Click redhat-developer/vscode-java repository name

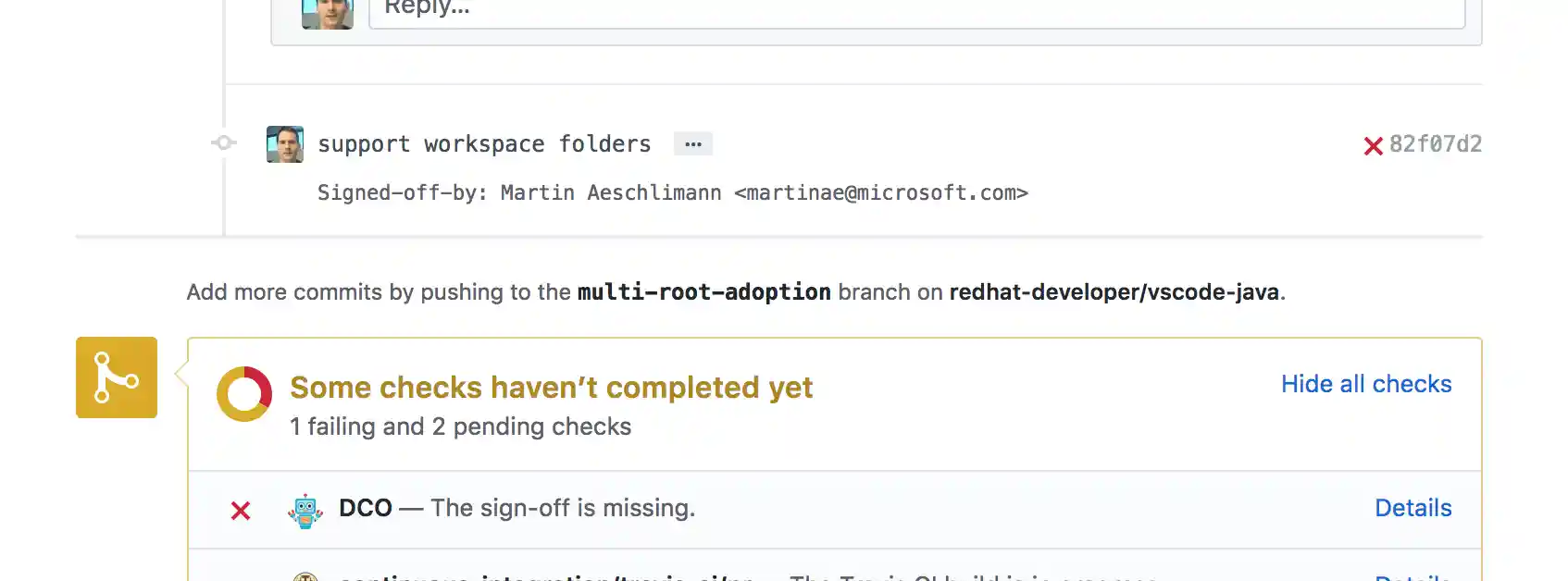coord(1114,292)
